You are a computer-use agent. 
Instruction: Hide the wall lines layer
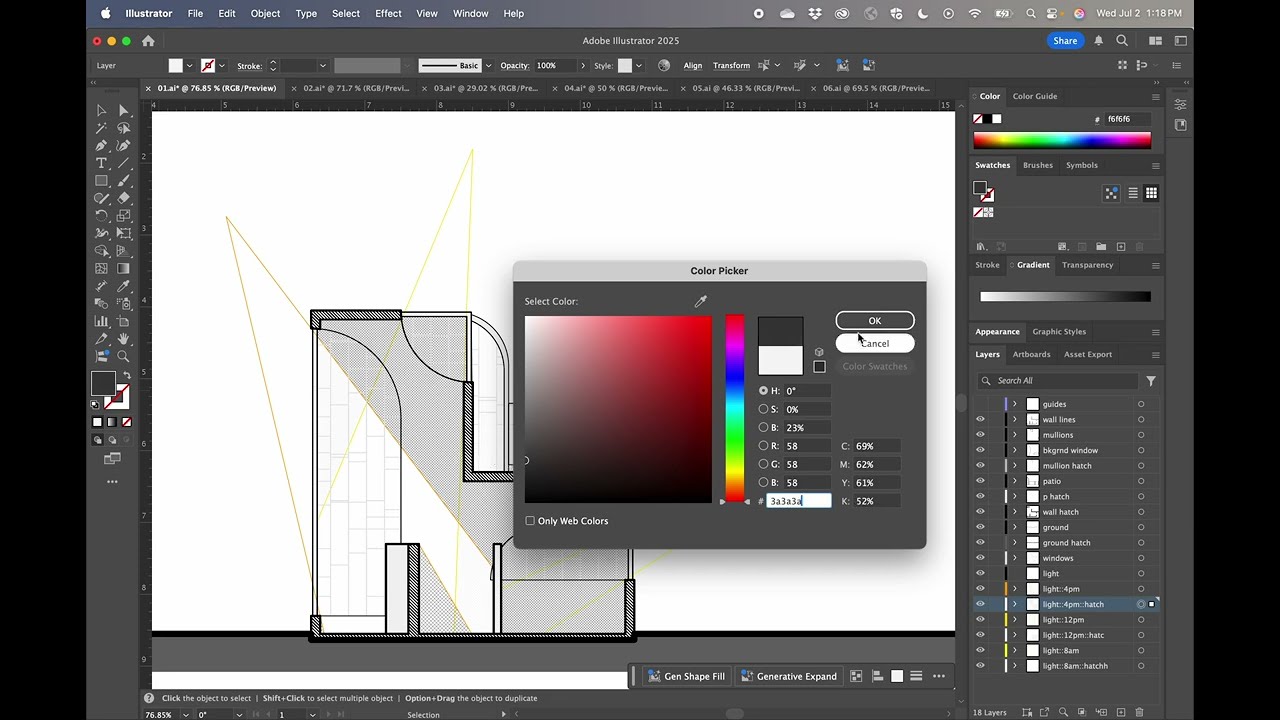(x=980, y=420)
